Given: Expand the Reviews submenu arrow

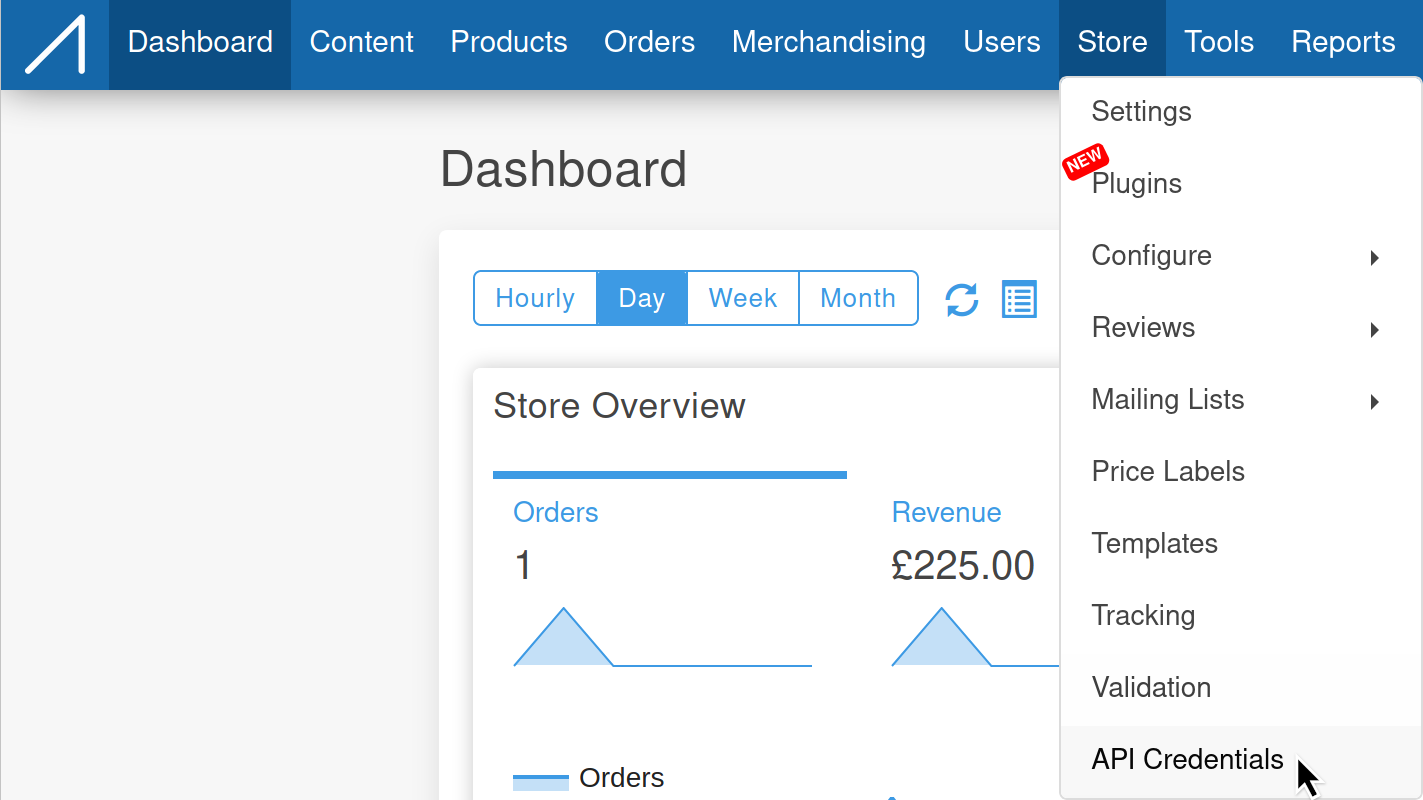Looking at the screenshot, I should point(1375,329).
